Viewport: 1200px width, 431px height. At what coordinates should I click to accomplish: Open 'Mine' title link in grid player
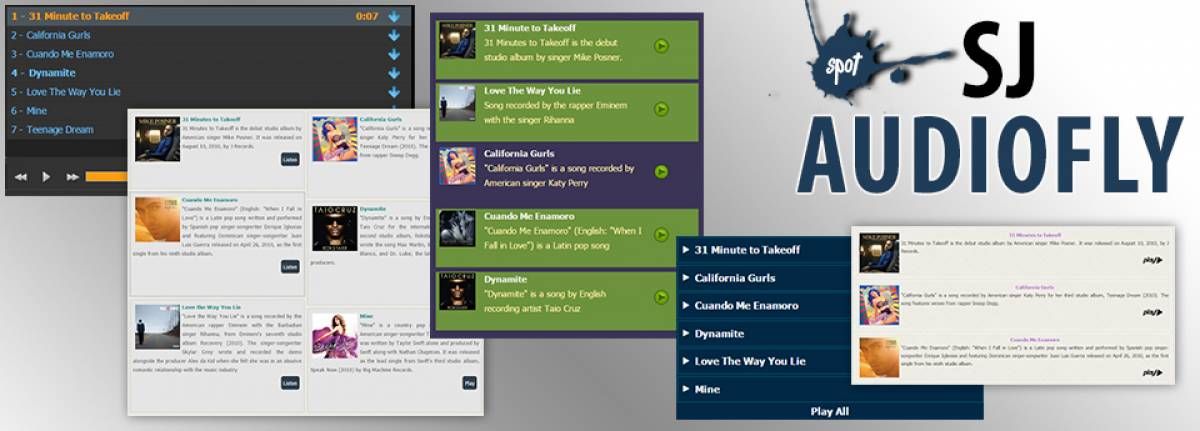pyautogui.click(x=365, y=316)
